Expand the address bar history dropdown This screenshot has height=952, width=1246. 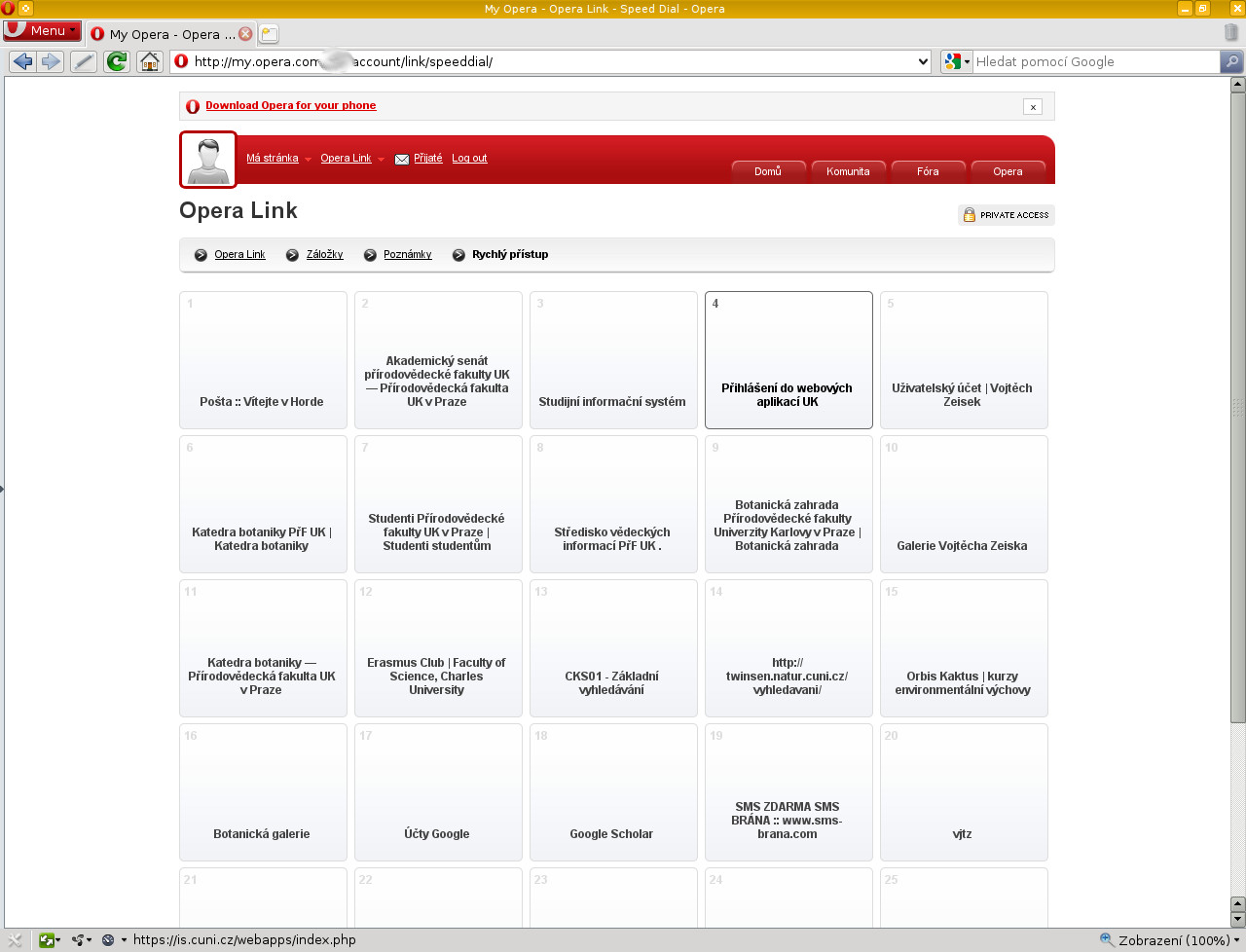tap(923, 61)
